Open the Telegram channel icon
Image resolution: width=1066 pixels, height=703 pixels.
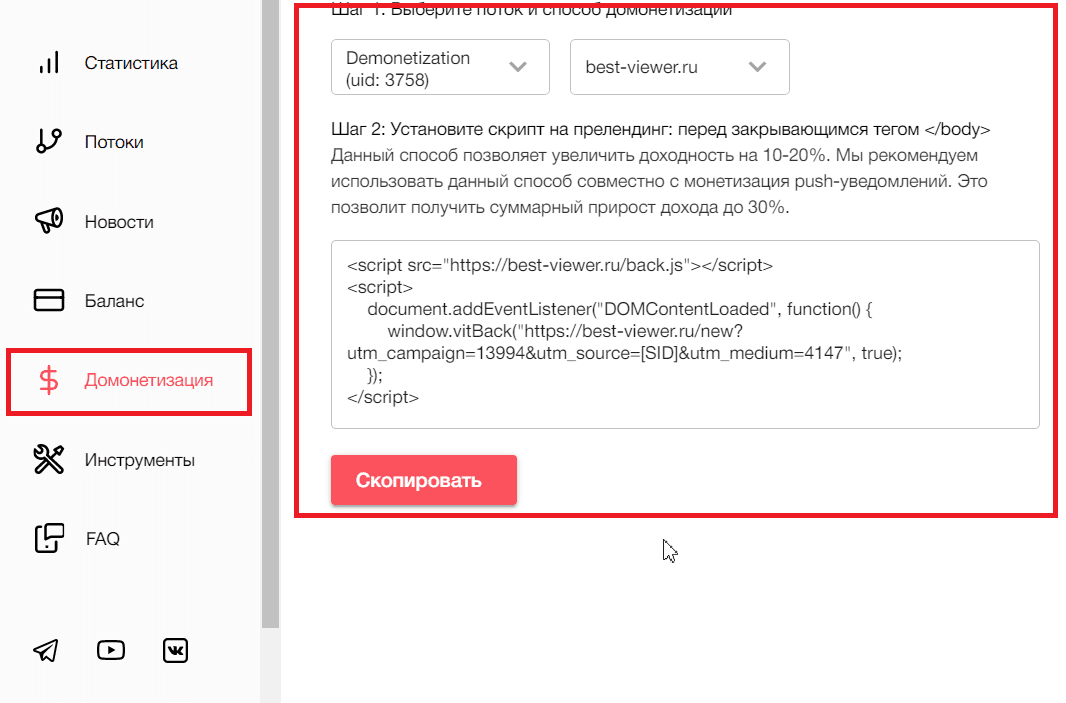tap(46, 651)
